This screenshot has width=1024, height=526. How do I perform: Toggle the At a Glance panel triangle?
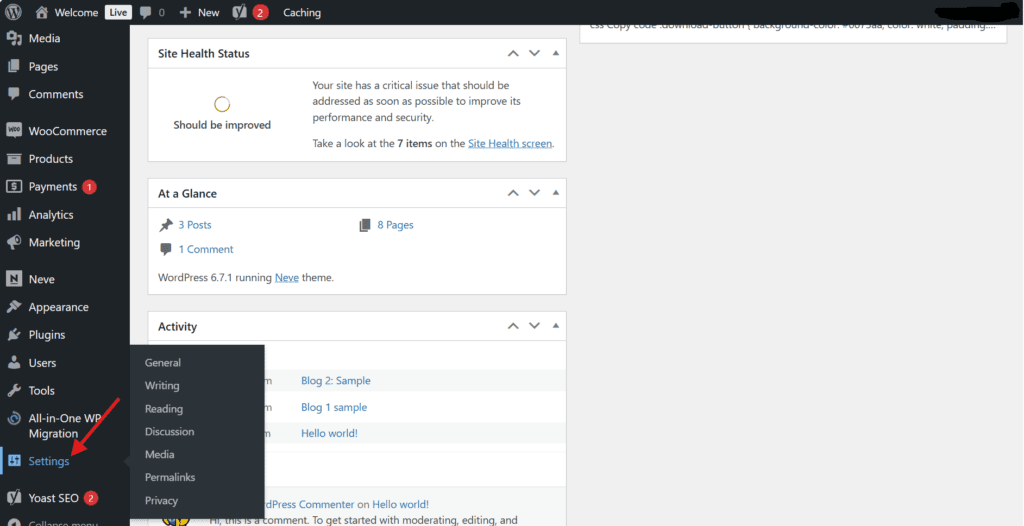[556, 193]
